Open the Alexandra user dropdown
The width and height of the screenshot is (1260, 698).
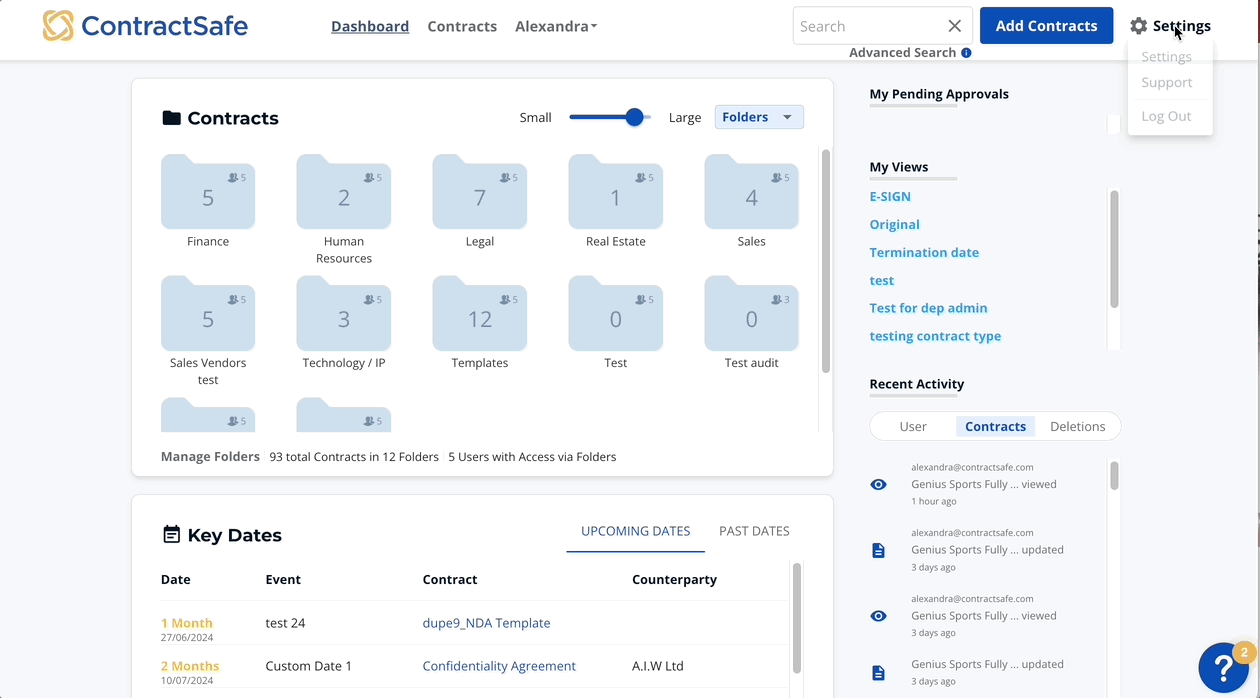[556, 26]
